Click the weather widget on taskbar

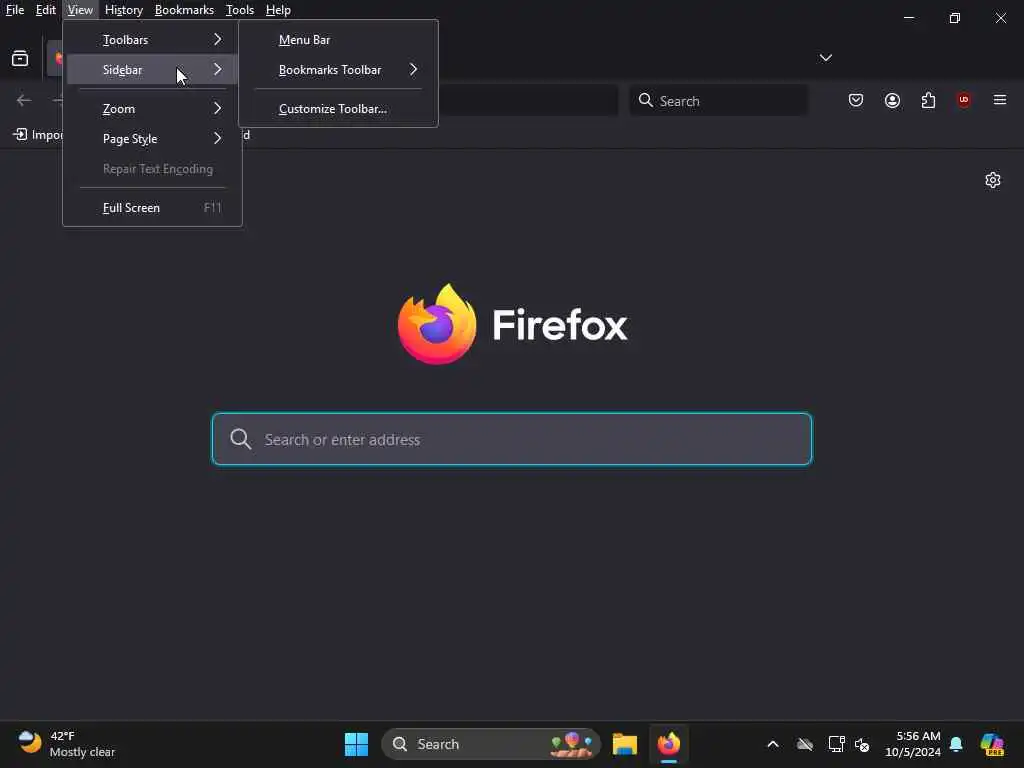66,744
